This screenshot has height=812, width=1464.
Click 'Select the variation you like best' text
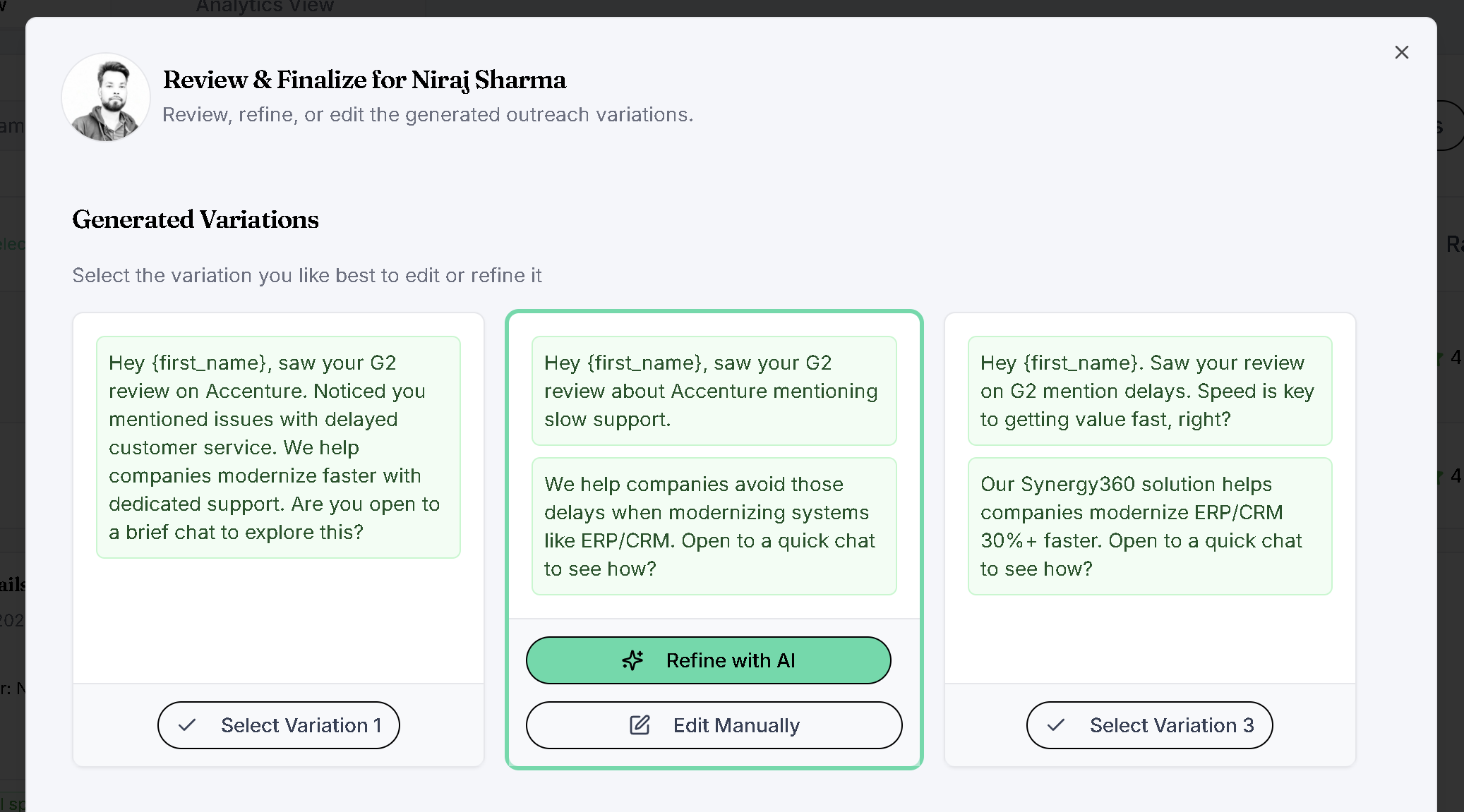click(307, 275)
